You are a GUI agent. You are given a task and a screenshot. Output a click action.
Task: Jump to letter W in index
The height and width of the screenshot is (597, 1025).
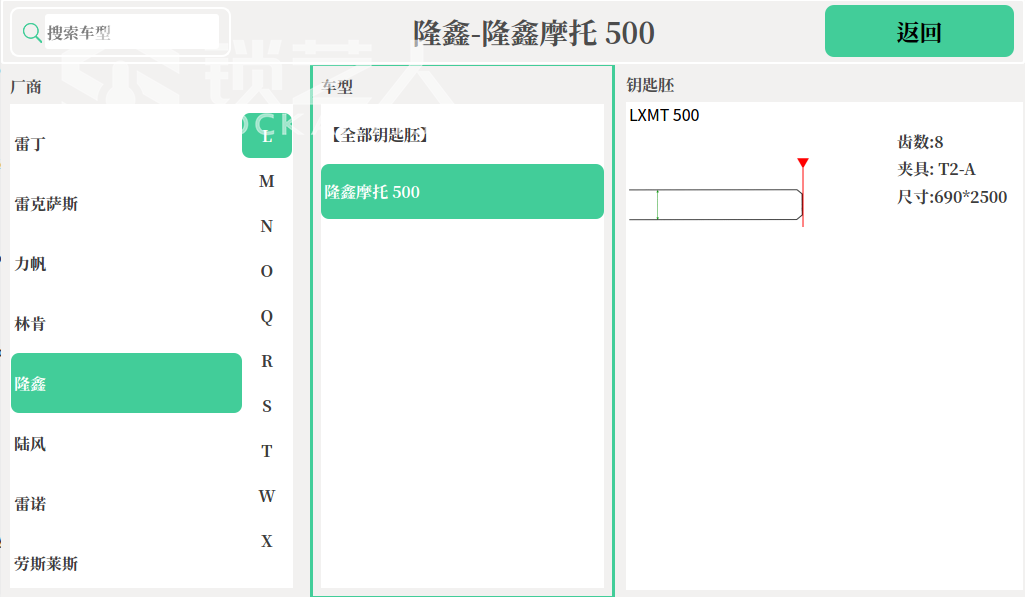tap(267, 496)
